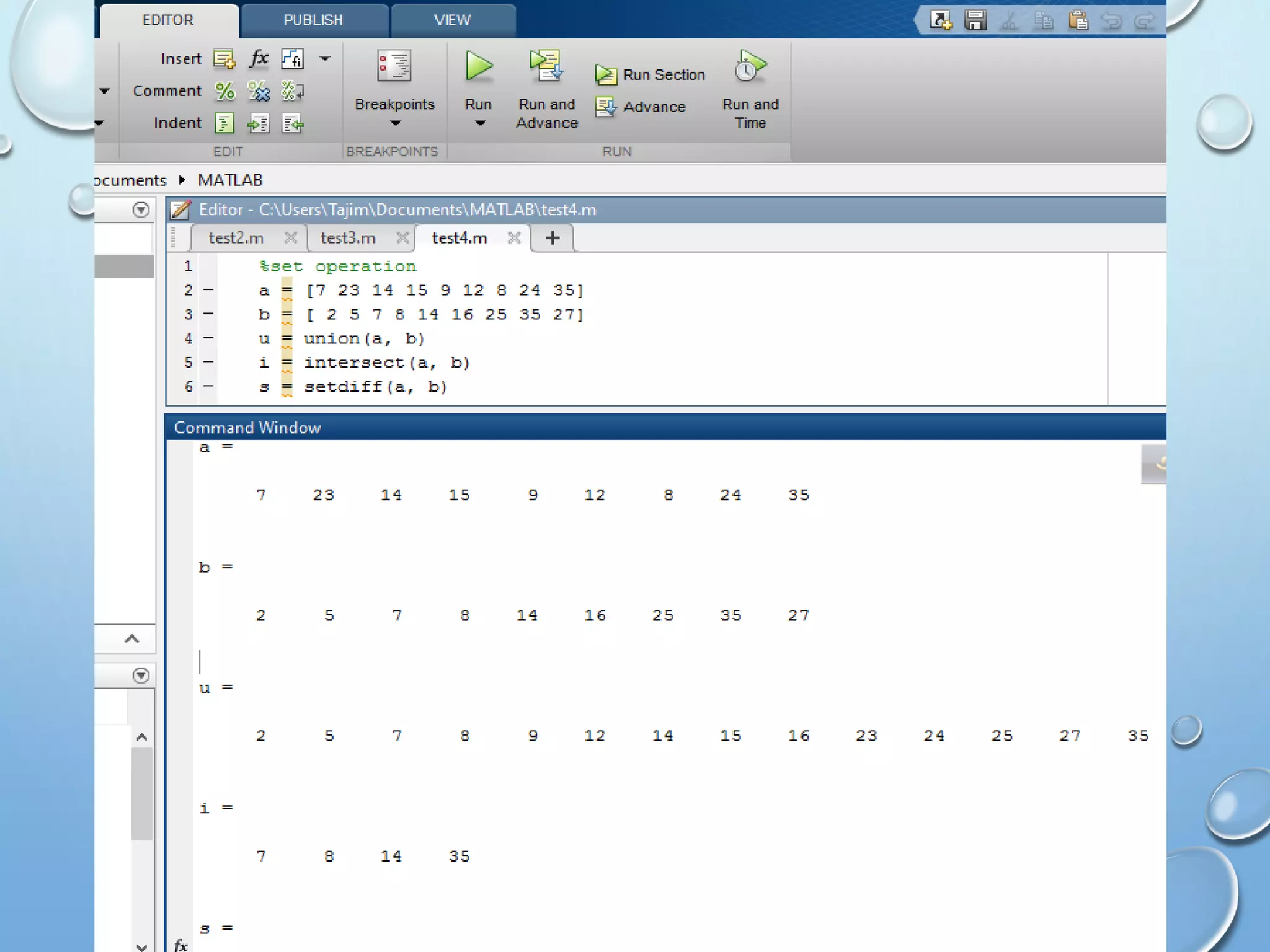
Task: Expand the path arrow before MATLAB
Action: [182, 180]
